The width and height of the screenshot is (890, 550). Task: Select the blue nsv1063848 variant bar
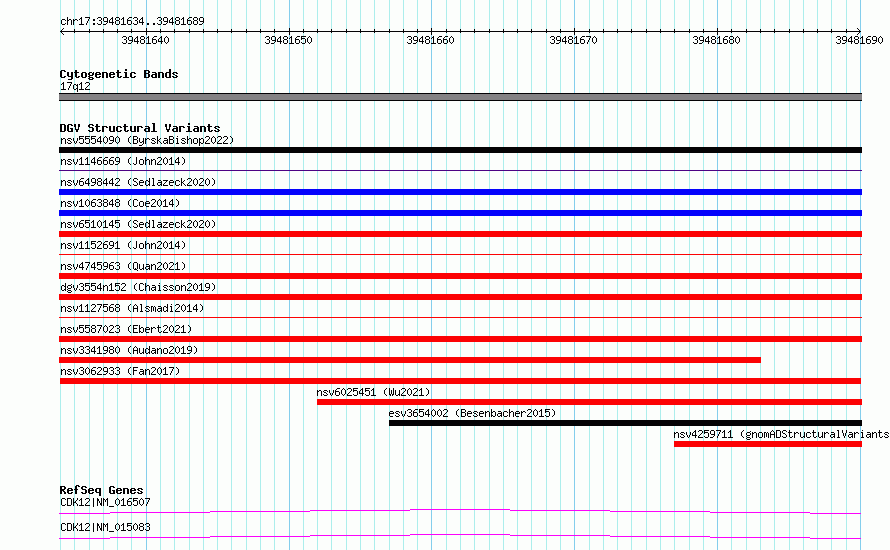click(x=460, y=213)
